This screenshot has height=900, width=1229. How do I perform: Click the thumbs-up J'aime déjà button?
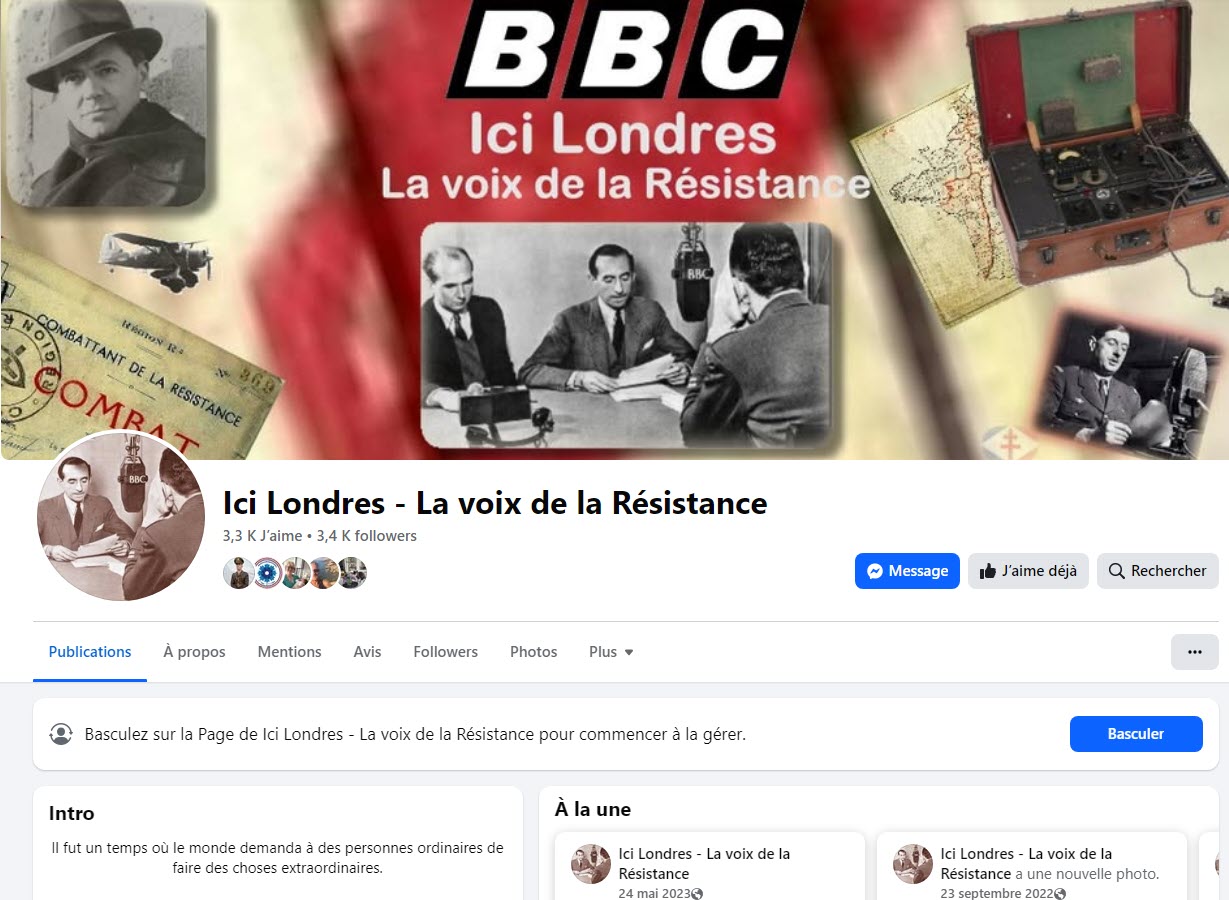(x=1028, y=571)
